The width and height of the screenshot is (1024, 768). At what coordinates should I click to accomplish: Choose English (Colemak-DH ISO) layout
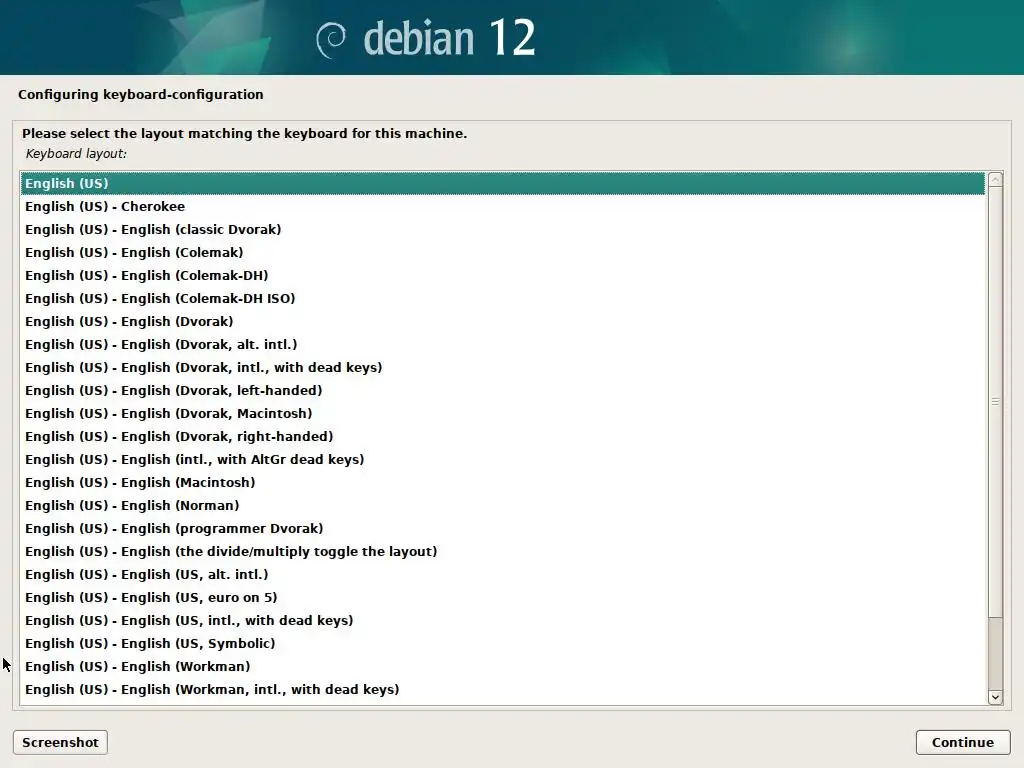[502, 298]
